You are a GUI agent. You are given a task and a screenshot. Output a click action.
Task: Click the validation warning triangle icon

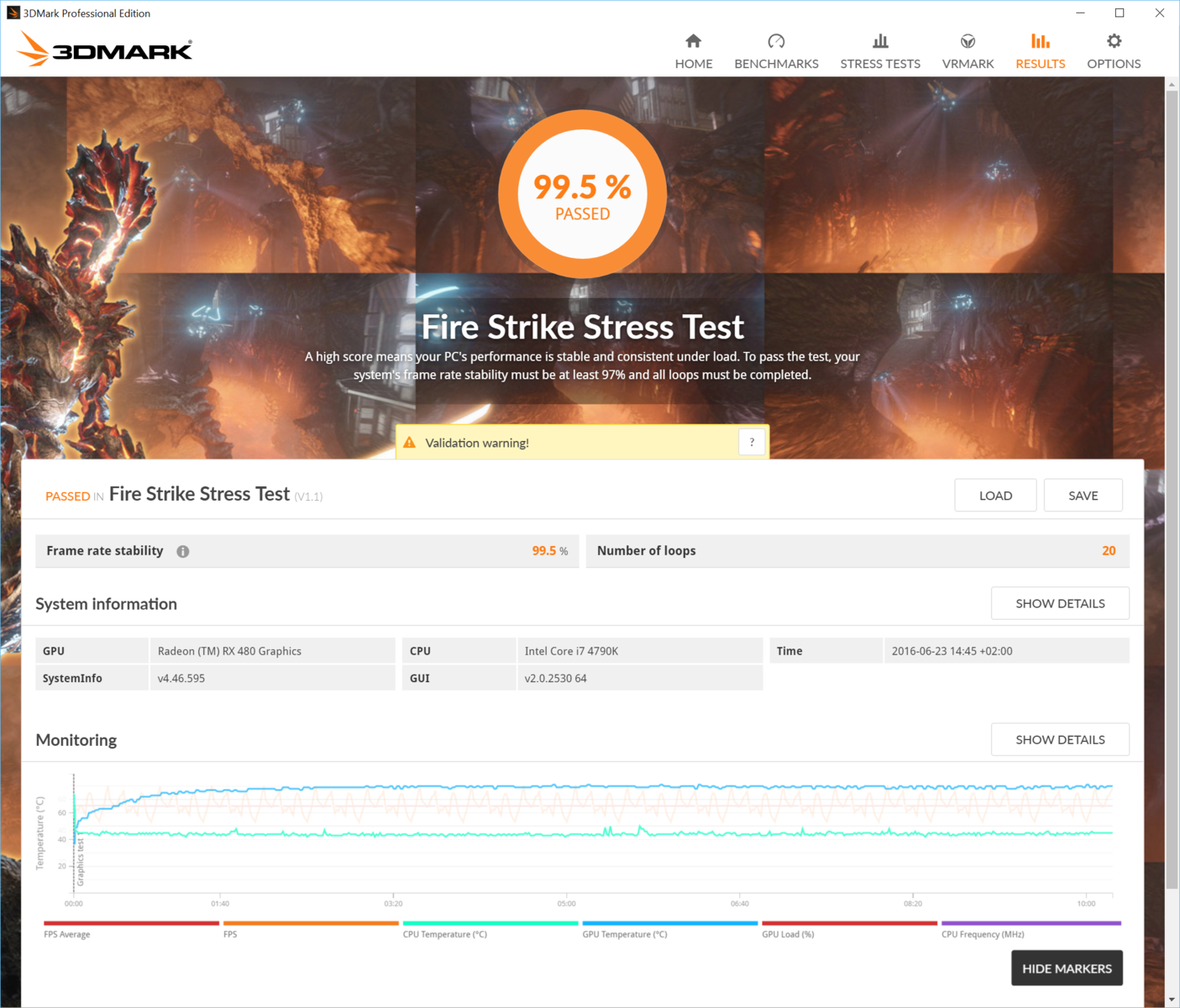click(410, 443)
